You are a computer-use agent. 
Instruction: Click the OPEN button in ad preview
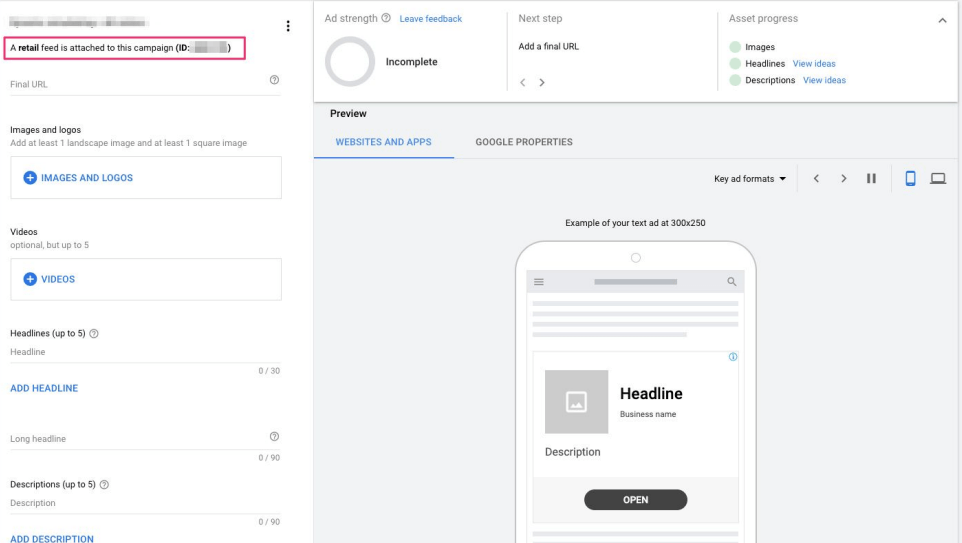pos(636,499)
